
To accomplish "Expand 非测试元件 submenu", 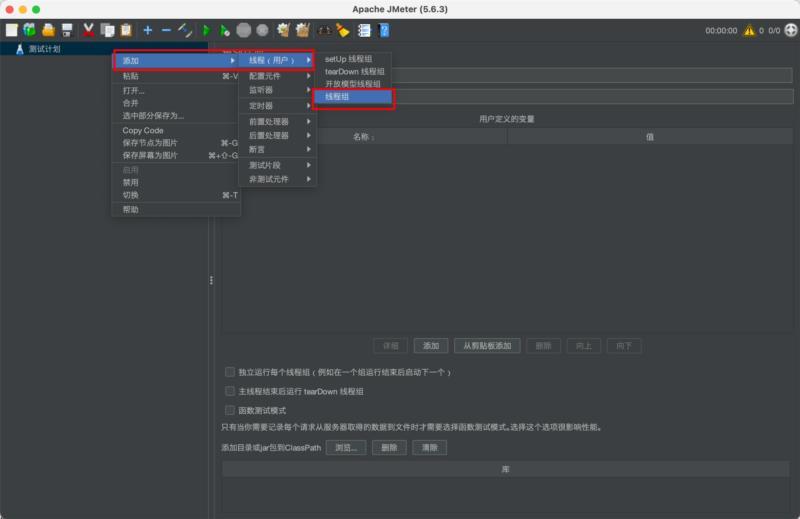I will tap(278, 179).
